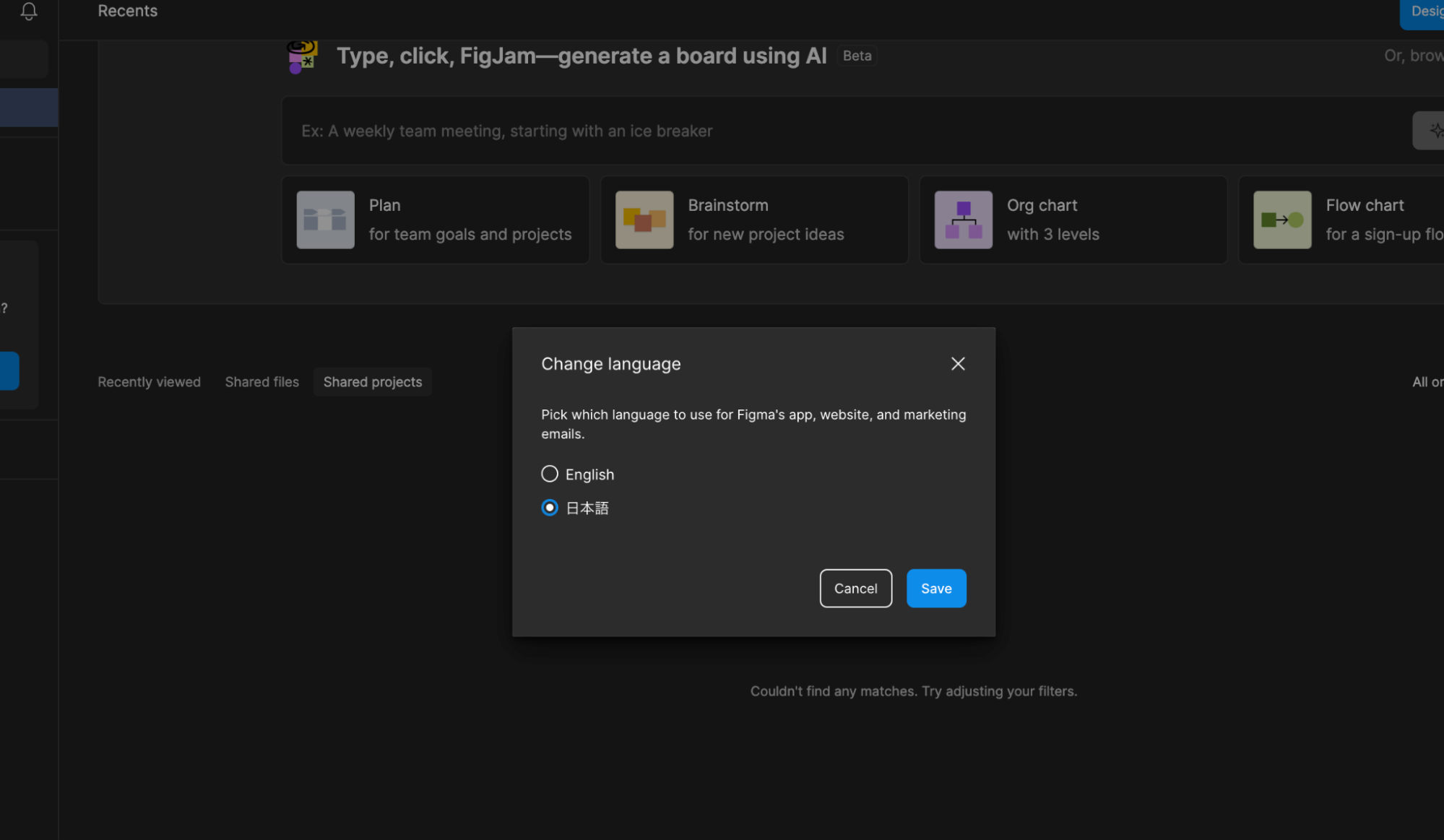
Task: Click the Flow chart template icon
Action: point(1282,220)
